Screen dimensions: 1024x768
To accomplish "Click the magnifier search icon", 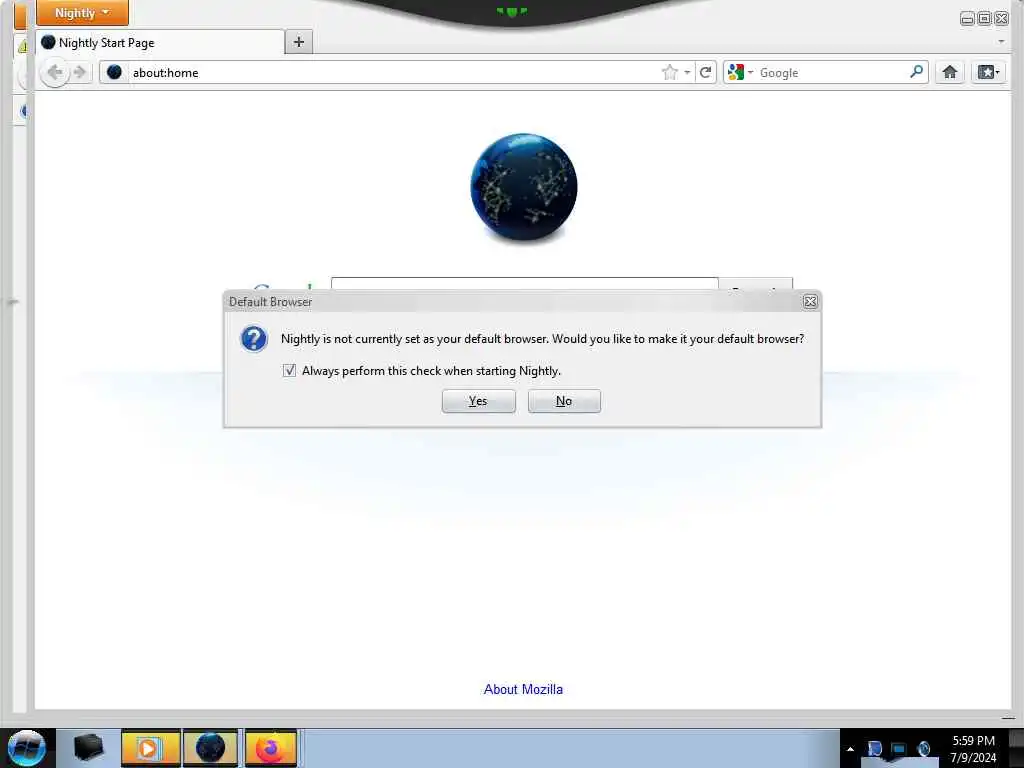I will tap(917, 72).
